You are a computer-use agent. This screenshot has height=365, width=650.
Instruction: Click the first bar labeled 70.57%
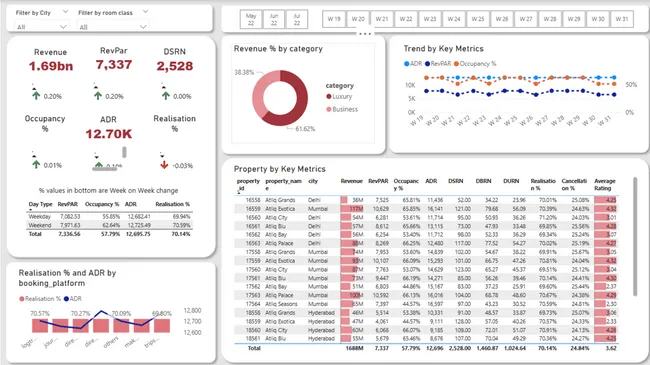coord(40,326)
